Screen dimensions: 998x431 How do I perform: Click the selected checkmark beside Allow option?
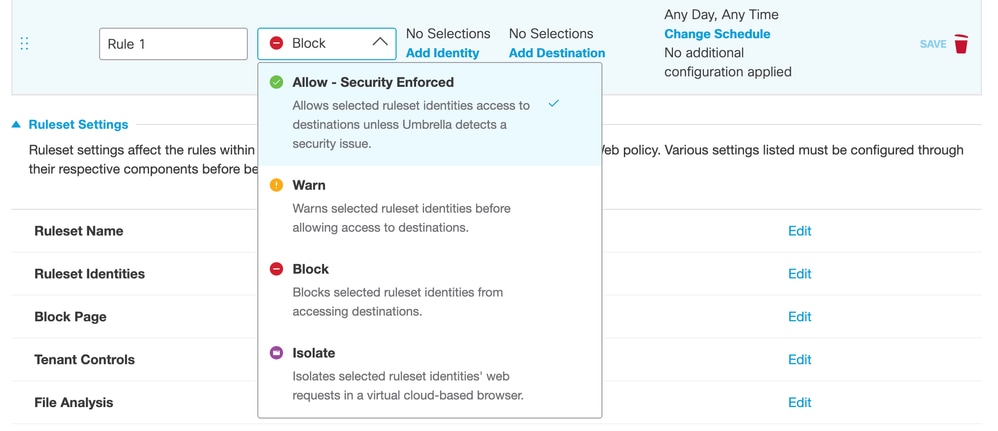click(x=554, y=104)
